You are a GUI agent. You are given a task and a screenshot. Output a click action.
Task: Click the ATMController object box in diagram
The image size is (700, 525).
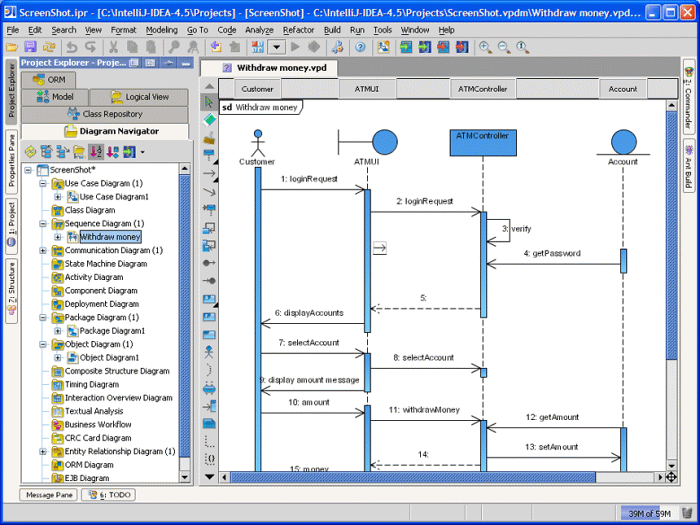483,143
